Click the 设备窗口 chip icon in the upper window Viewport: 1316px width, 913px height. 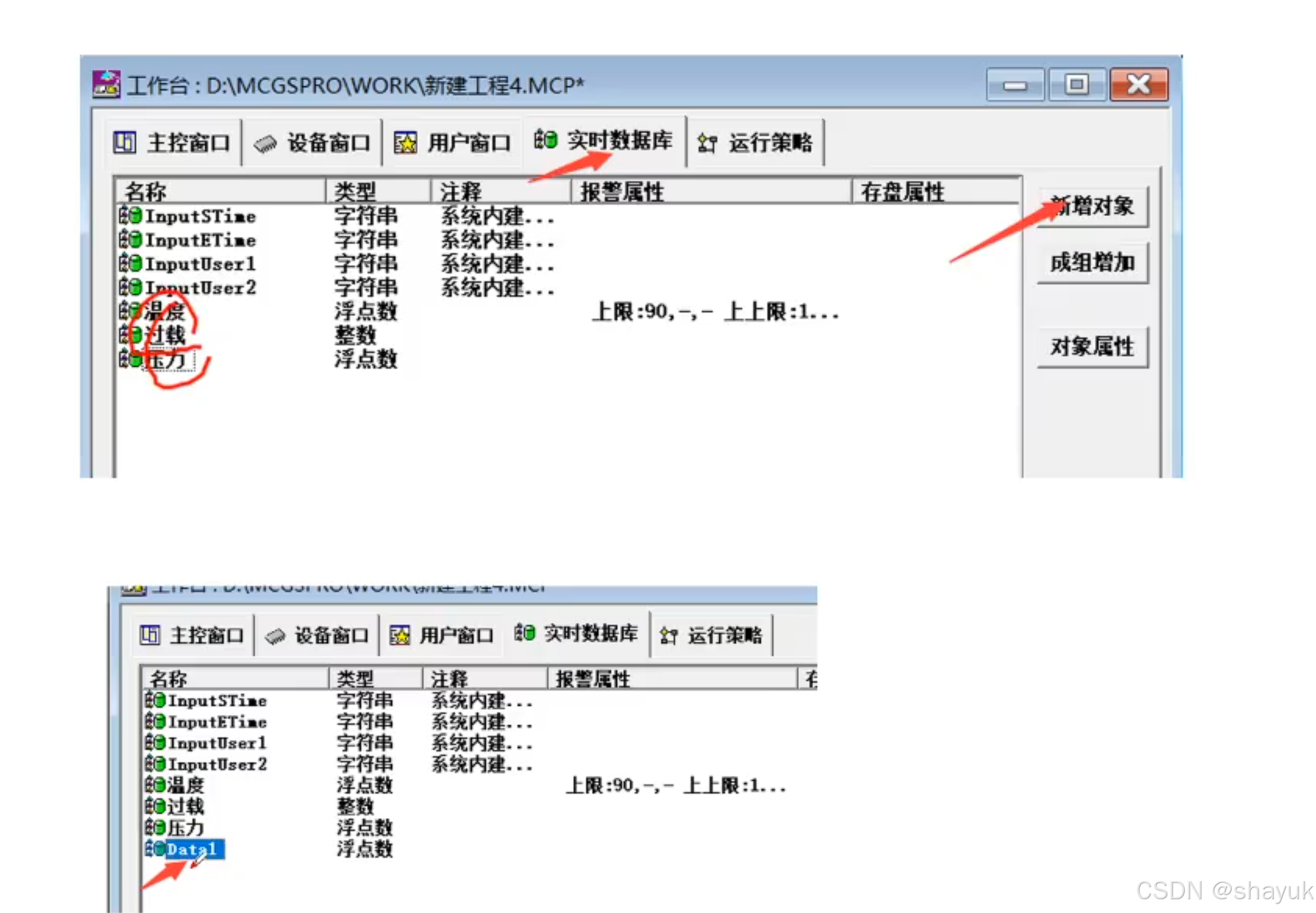[x=265, y=144]
